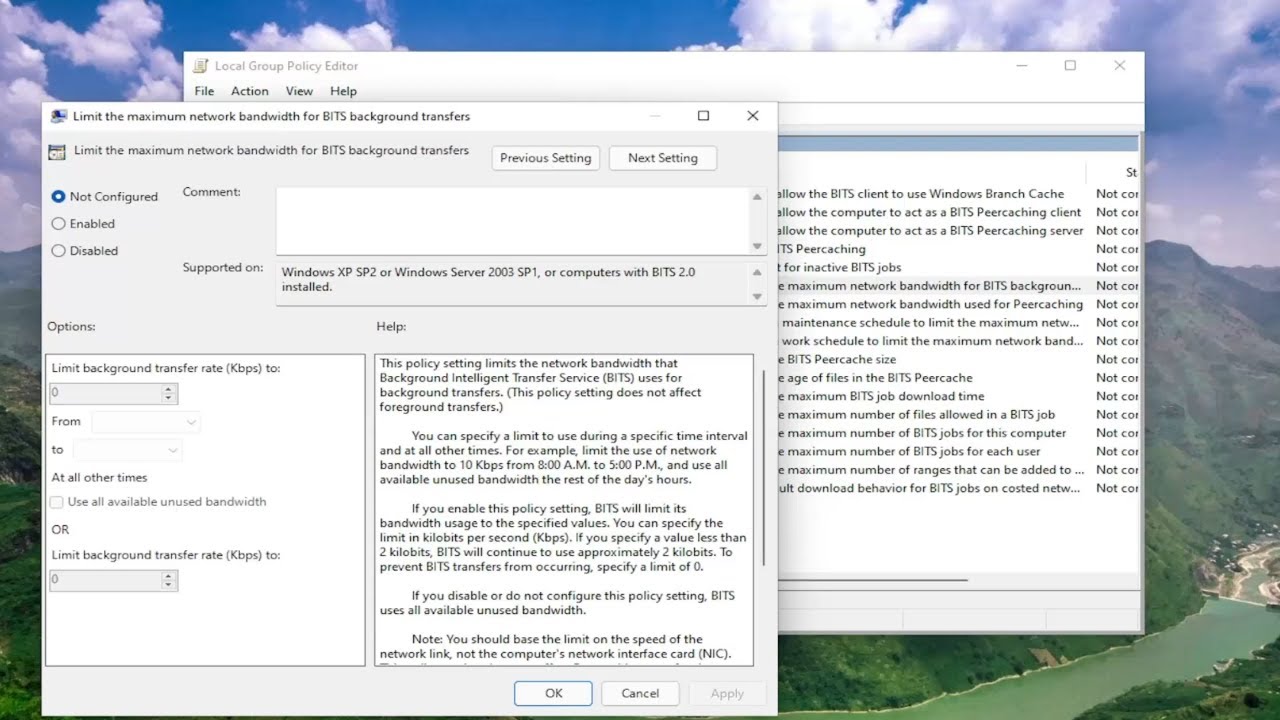This screenshot has width=1280, height=720.
Task: Click the first transfer rate Kbps field
Action: pos(106,393)
